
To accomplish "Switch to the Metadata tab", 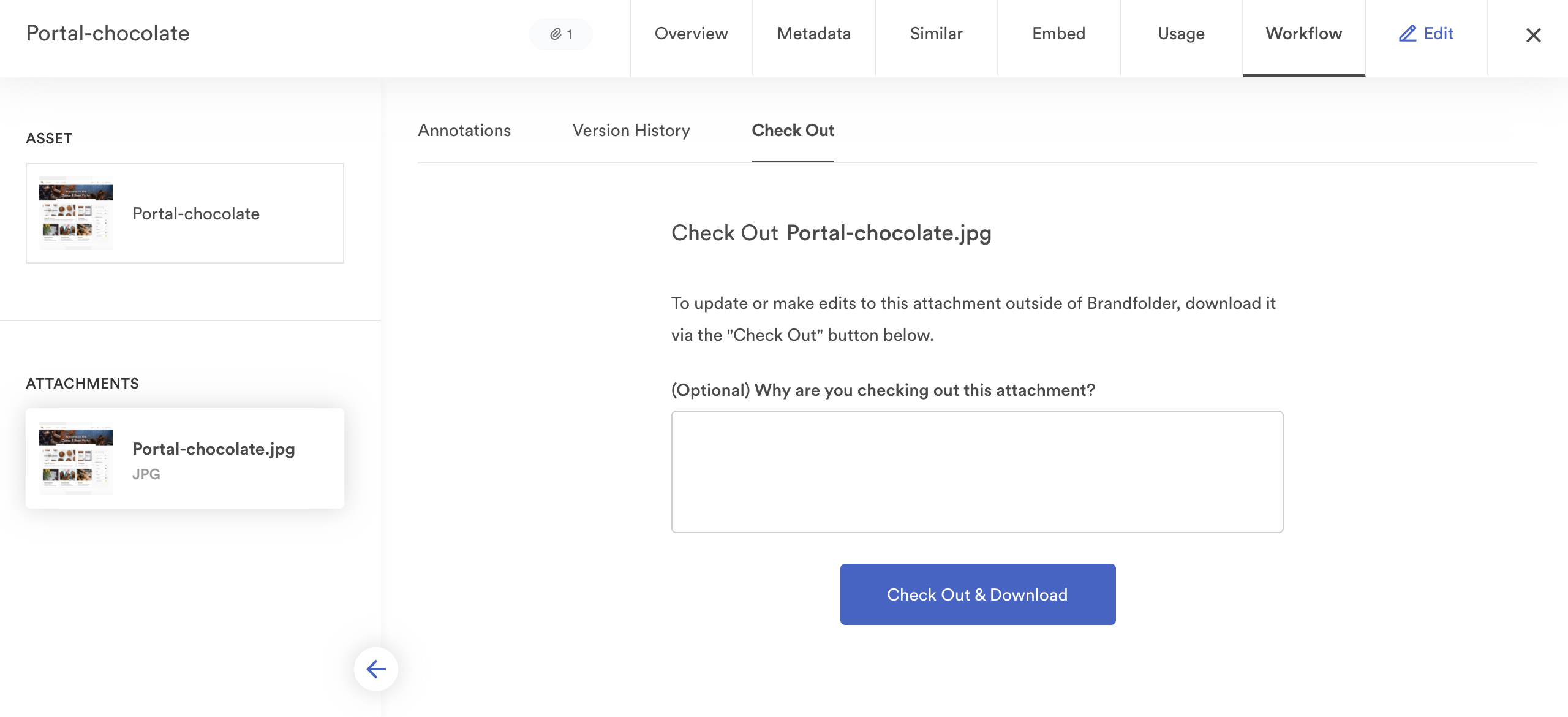I will tap(813, 34).
